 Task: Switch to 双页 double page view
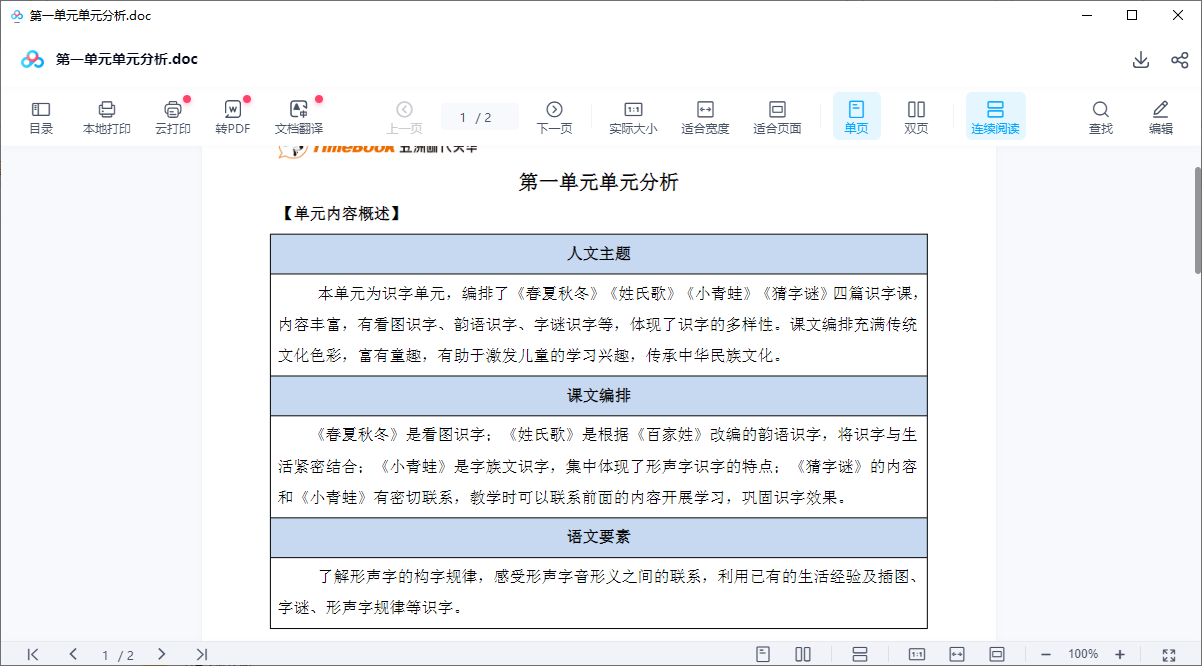point(916,116)
